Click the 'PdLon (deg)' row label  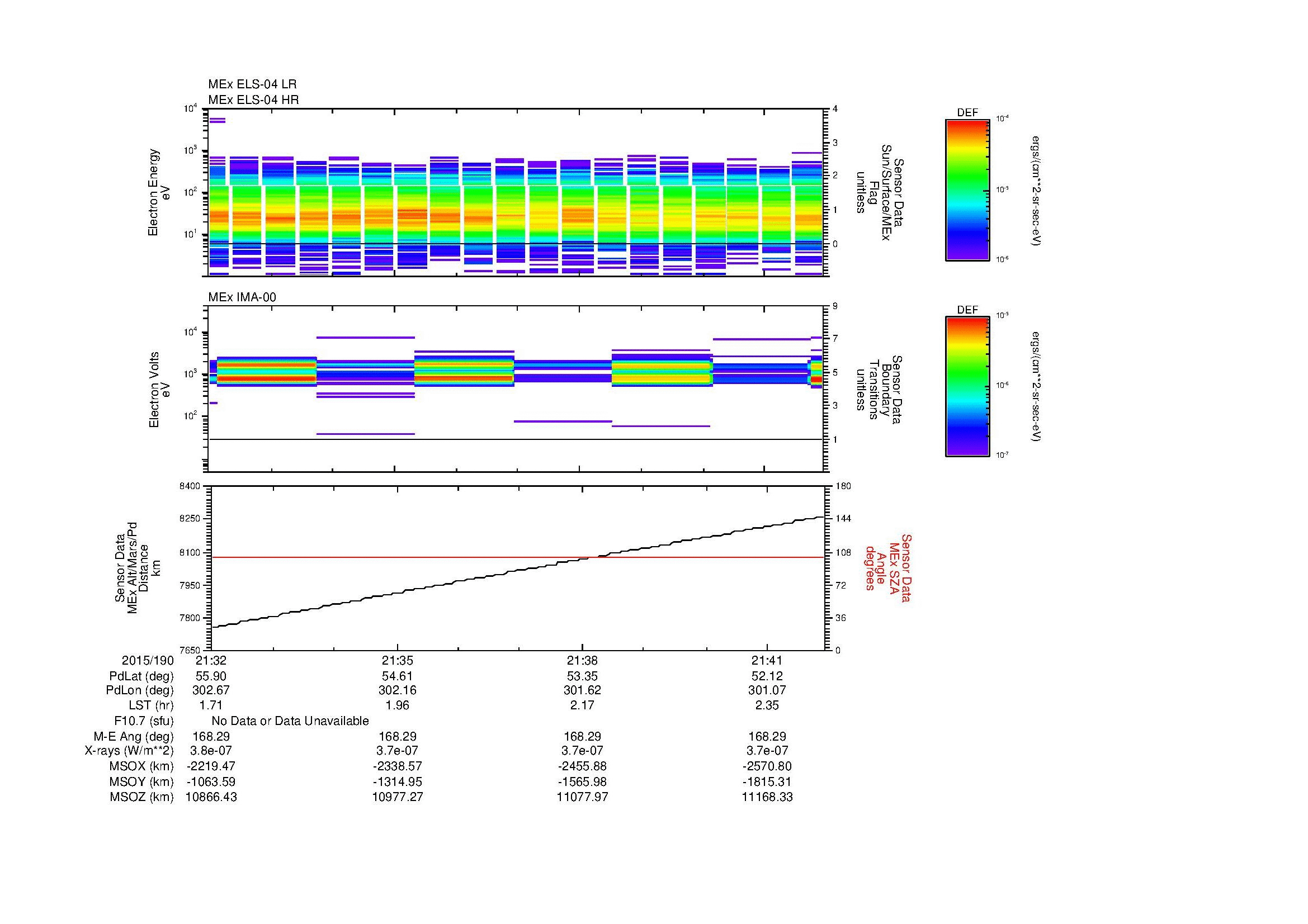(140, 690)
